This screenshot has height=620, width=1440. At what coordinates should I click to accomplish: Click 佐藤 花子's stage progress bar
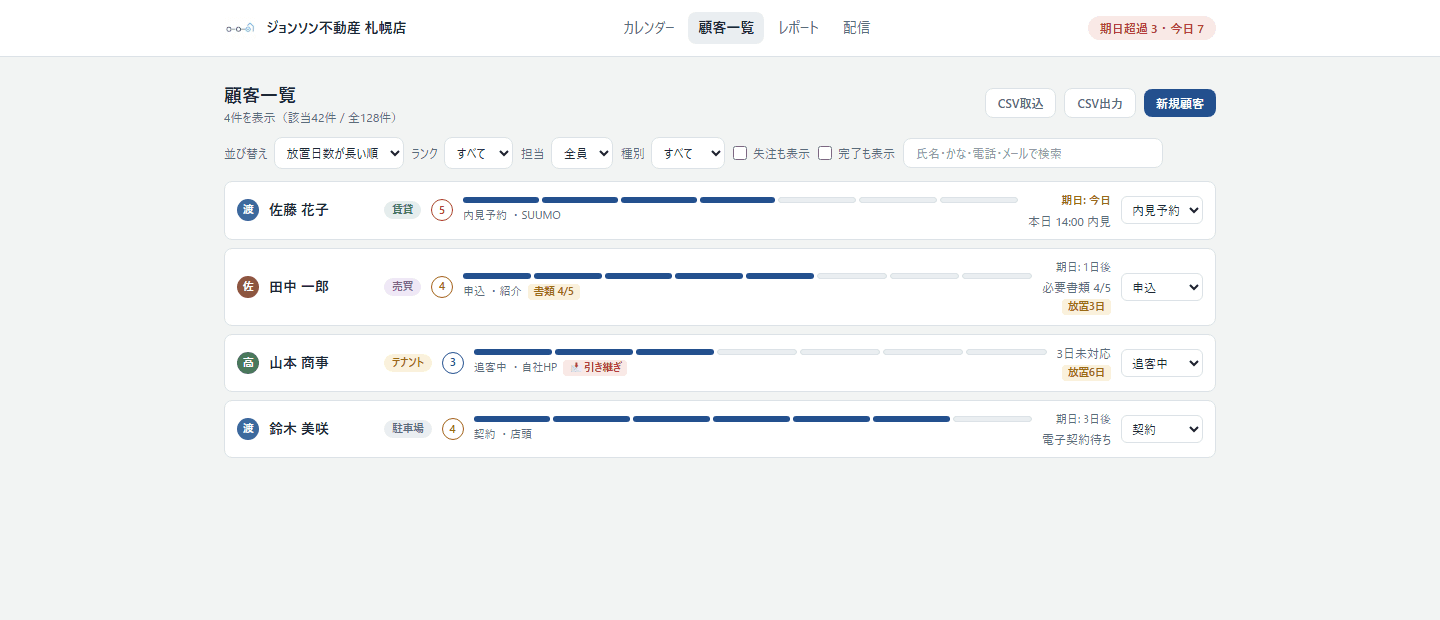(740, 200)
